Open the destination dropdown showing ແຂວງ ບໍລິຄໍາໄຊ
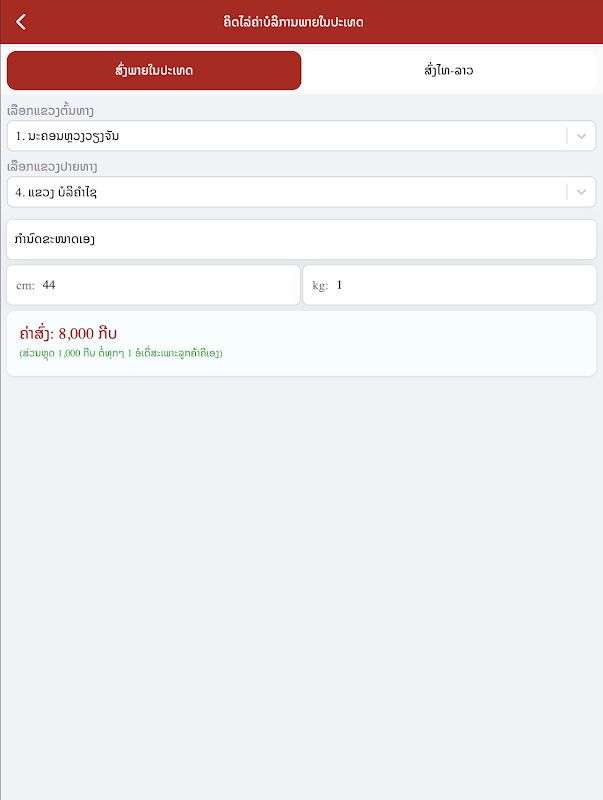603x800 pixels. click(x=302, y=192)
